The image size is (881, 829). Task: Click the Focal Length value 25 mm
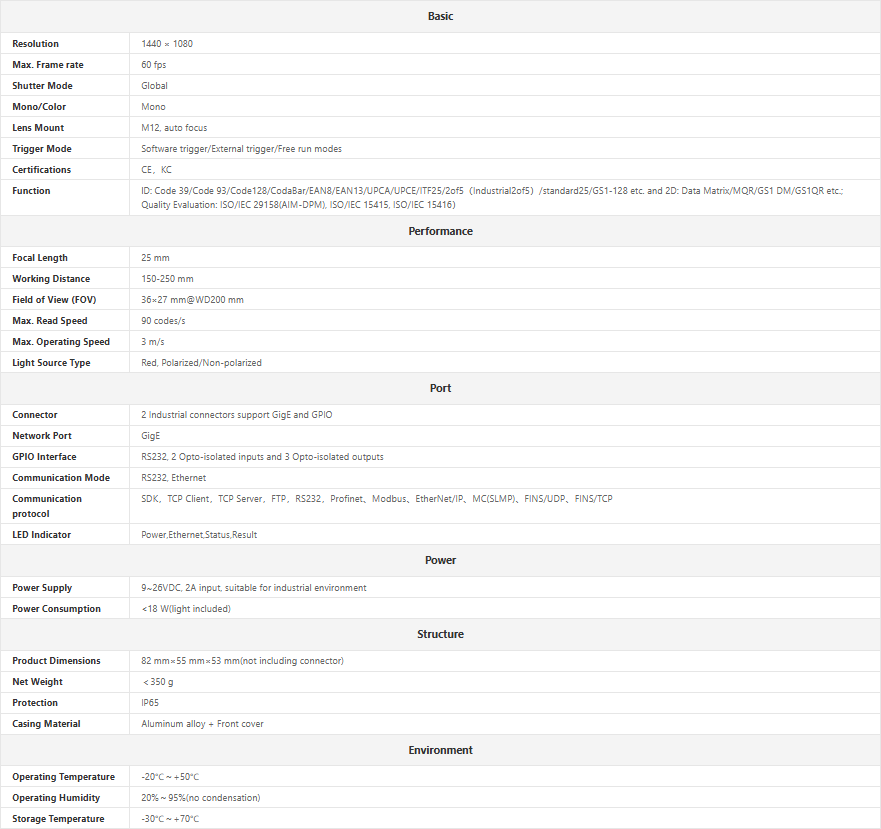point(156,258)
